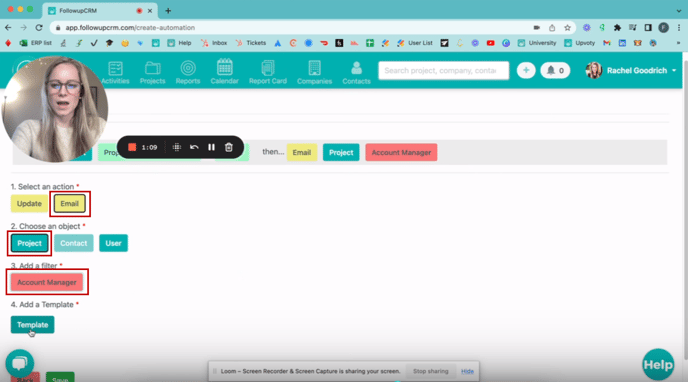Toggle the browser side panel icon
Image resolution: width=688 pixels, height=382 pixels.
click(648, 28)
